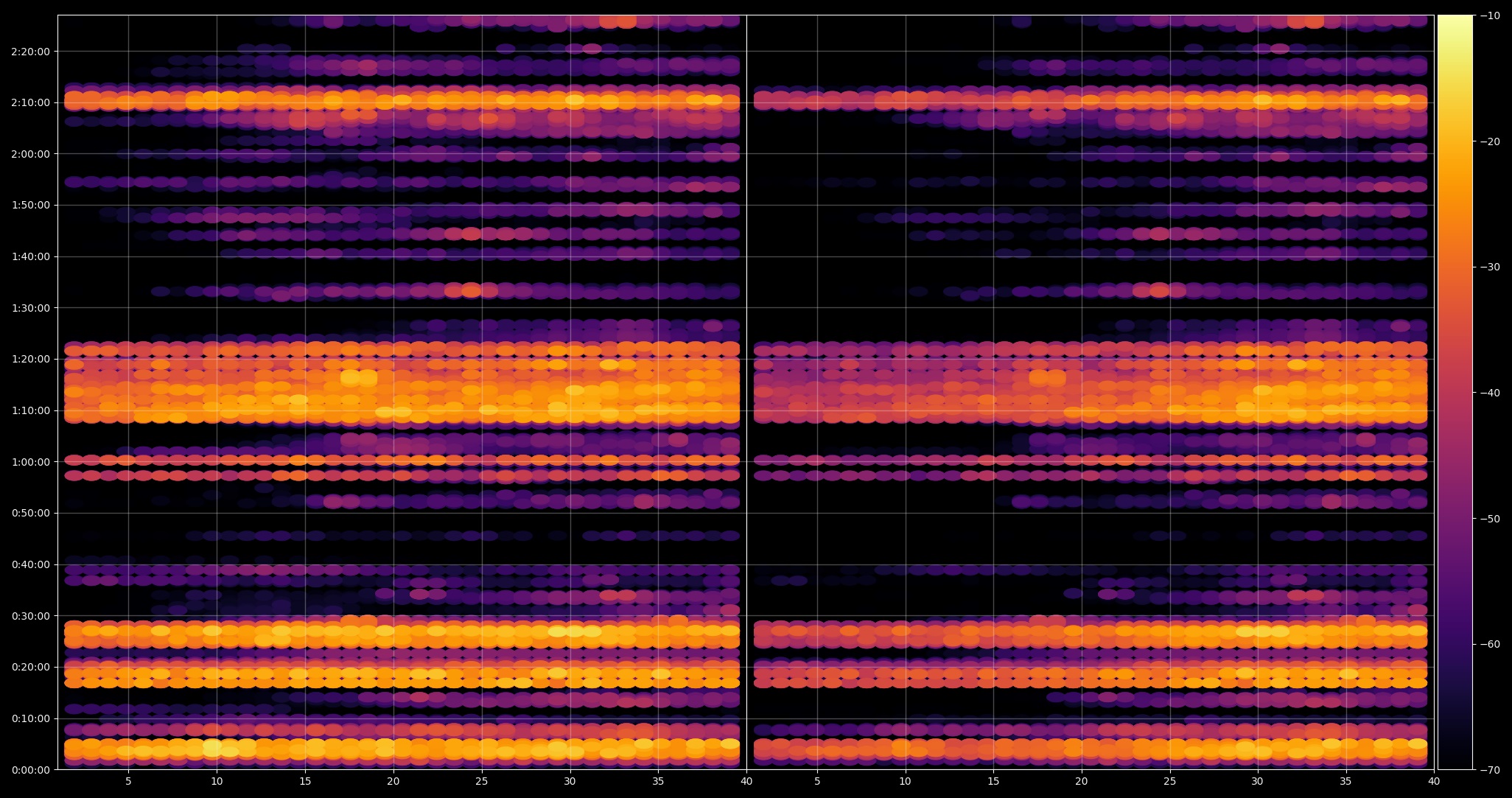Click the 0:00:00 origin time label

30,770
